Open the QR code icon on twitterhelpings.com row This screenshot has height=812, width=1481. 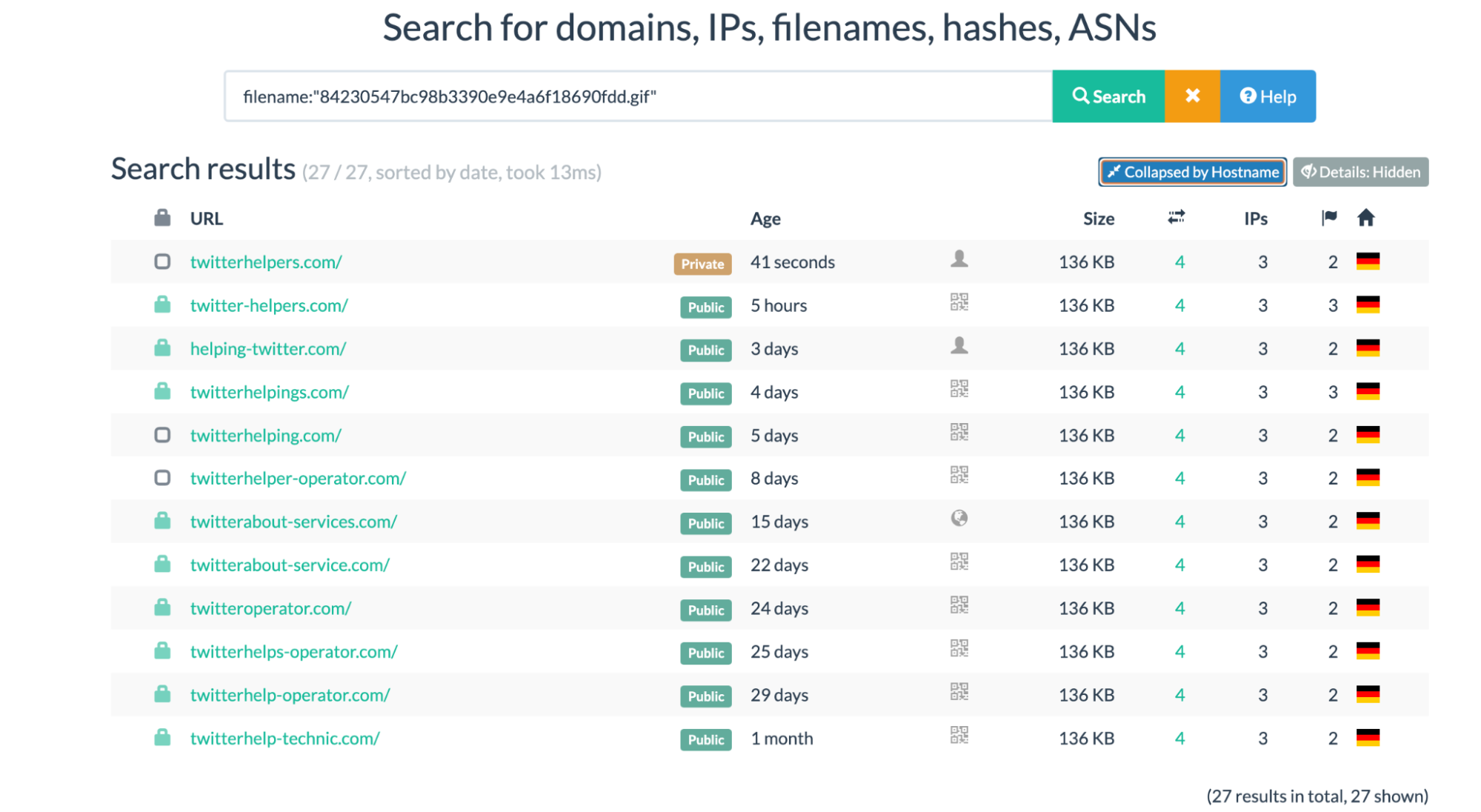[959, 389]
